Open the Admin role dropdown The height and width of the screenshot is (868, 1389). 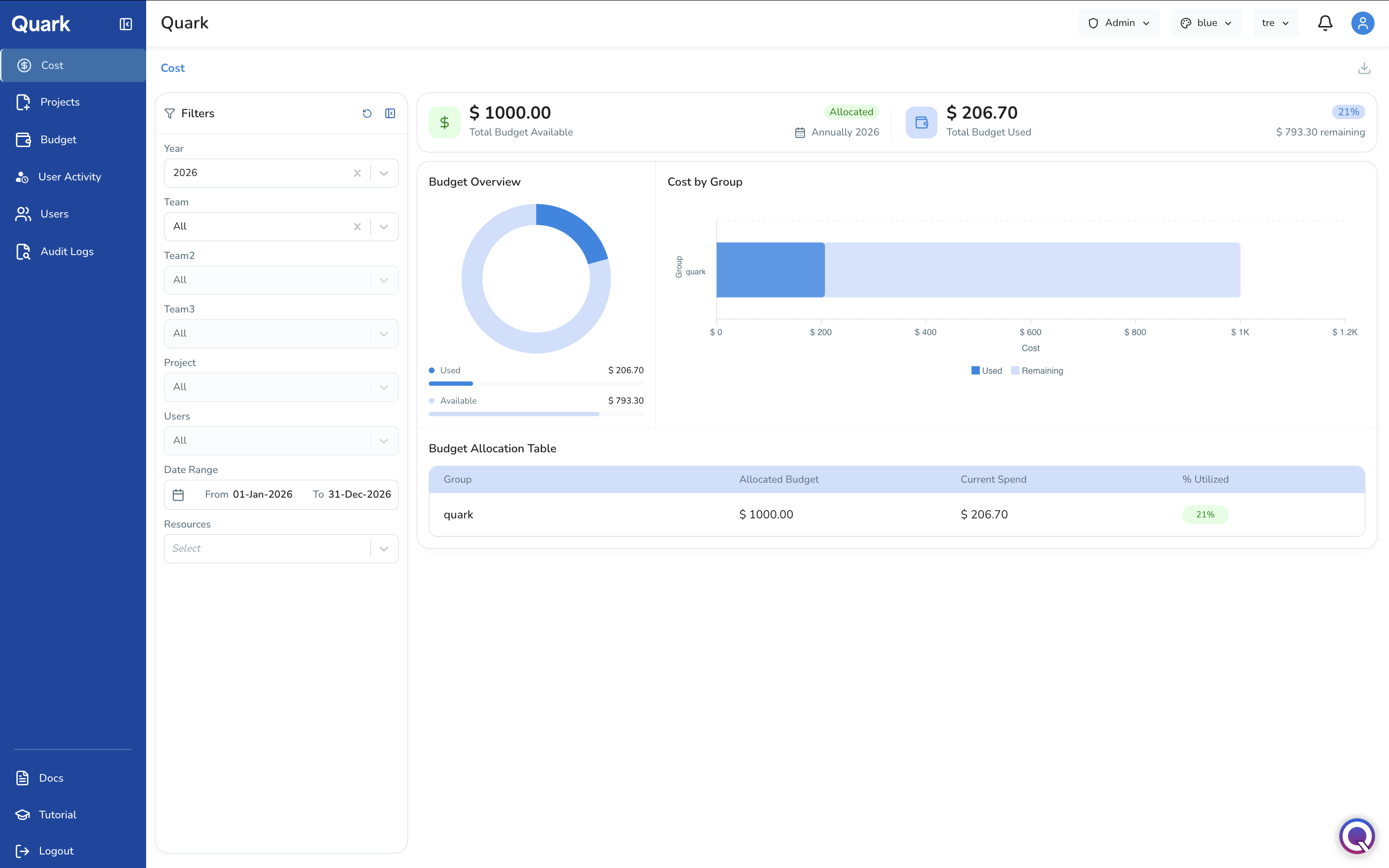[1118, 23]
